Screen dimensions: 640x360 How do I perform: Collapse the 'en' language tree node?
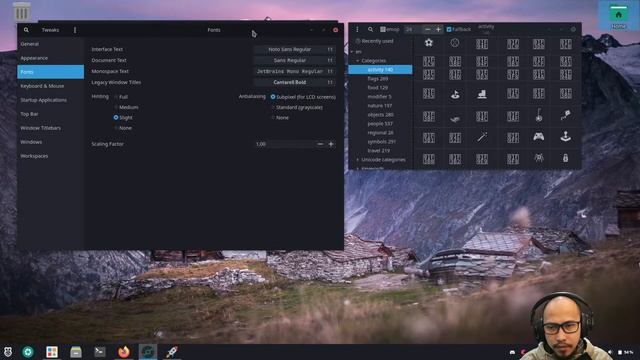pyautogui.click(x=352, y=52)
